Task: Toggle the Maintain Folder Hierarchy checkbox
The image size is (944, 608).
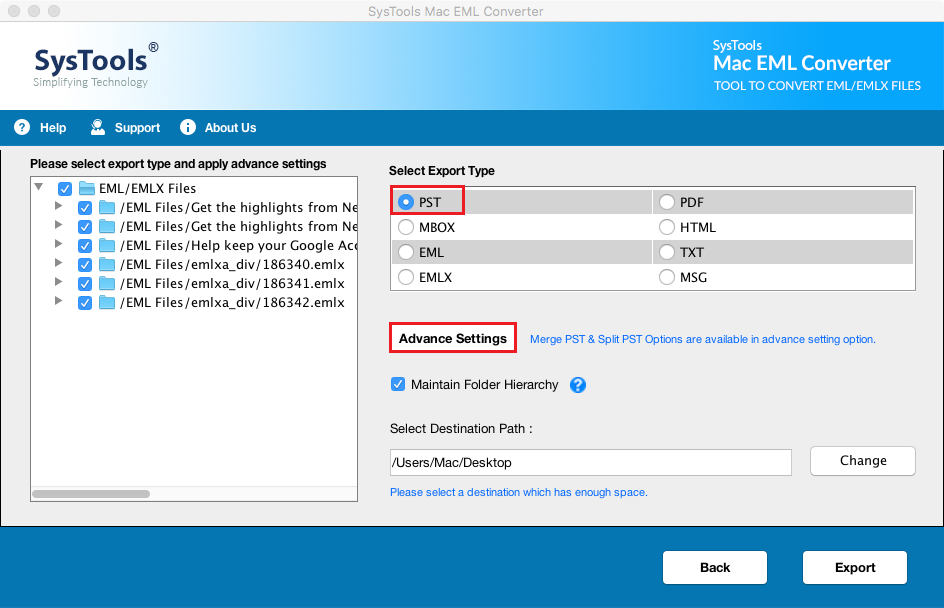Action: pos(398,384)
